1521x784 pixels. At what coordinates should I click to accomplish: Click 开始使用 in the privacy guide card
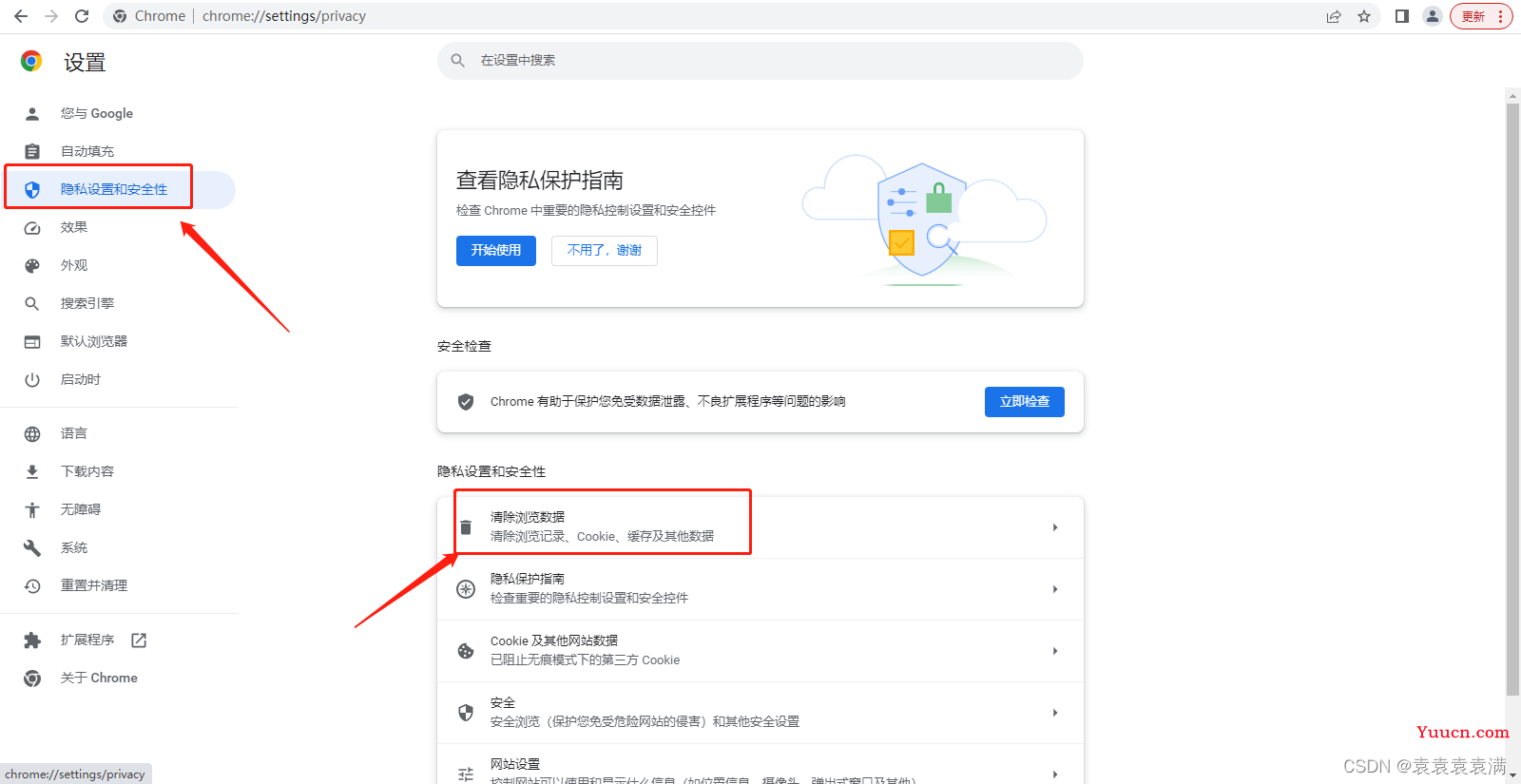tap(496, 250)
